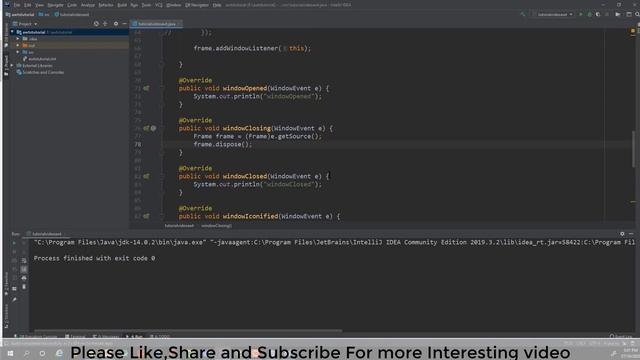Screen dimensions: 640x360
Task: Open the Help menu
Action: [x=217, y=5]
